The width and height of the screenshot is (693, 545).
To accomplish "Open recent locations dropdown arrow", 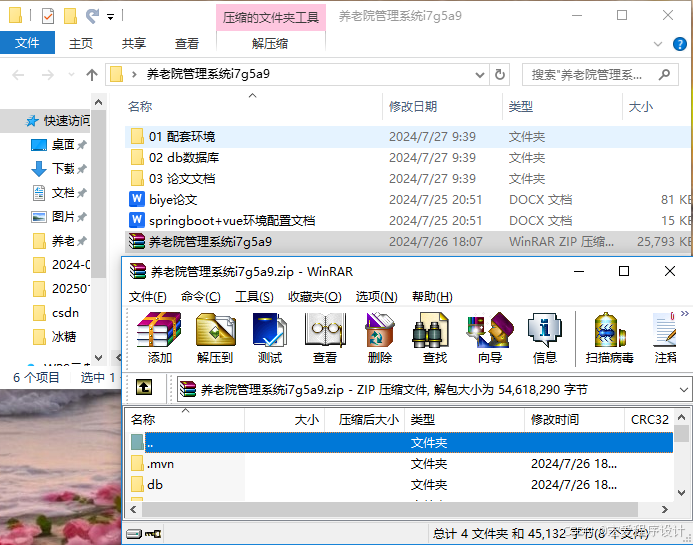I will 71,75.
